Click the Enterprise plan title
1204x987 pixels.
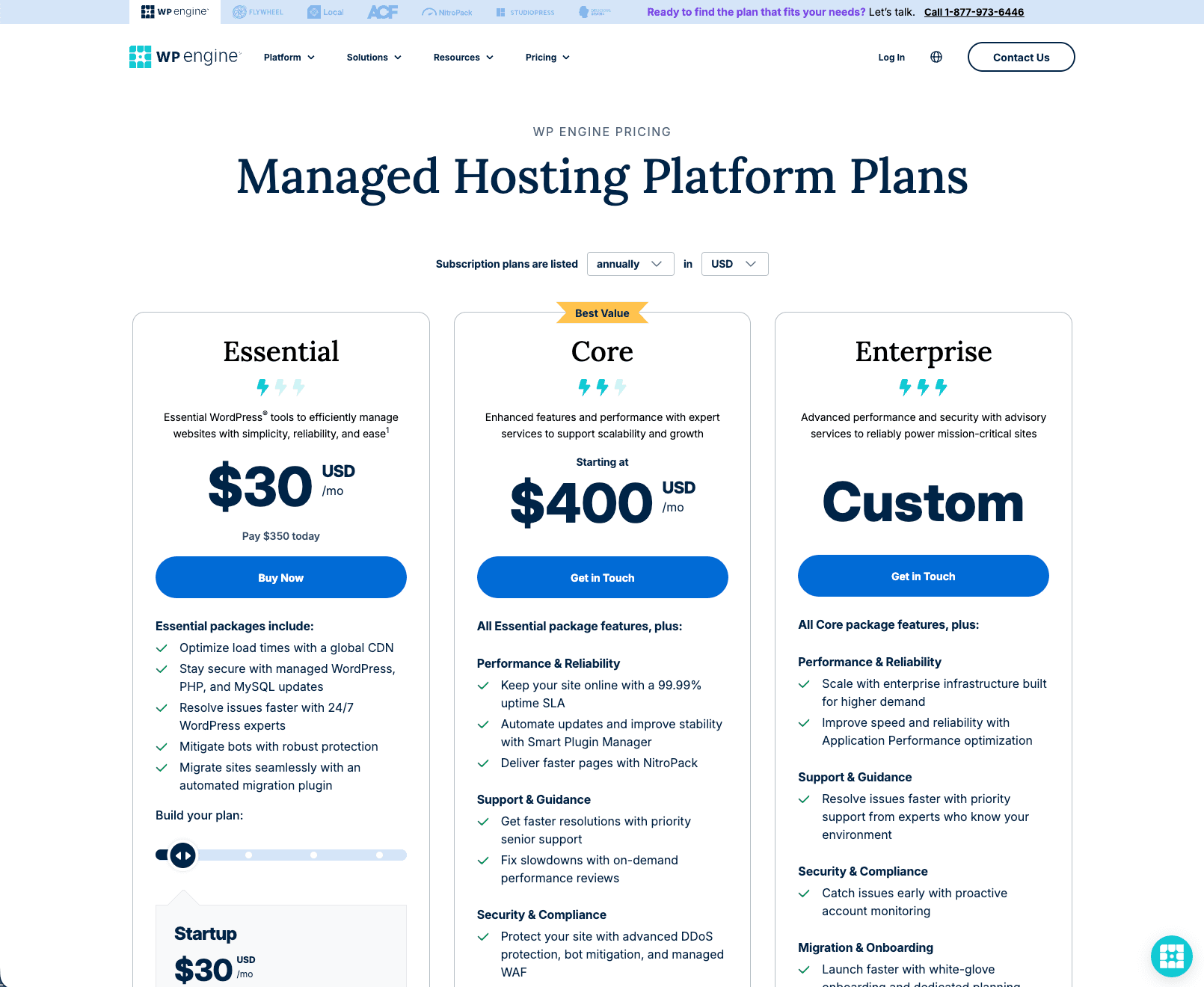[924, 351]
